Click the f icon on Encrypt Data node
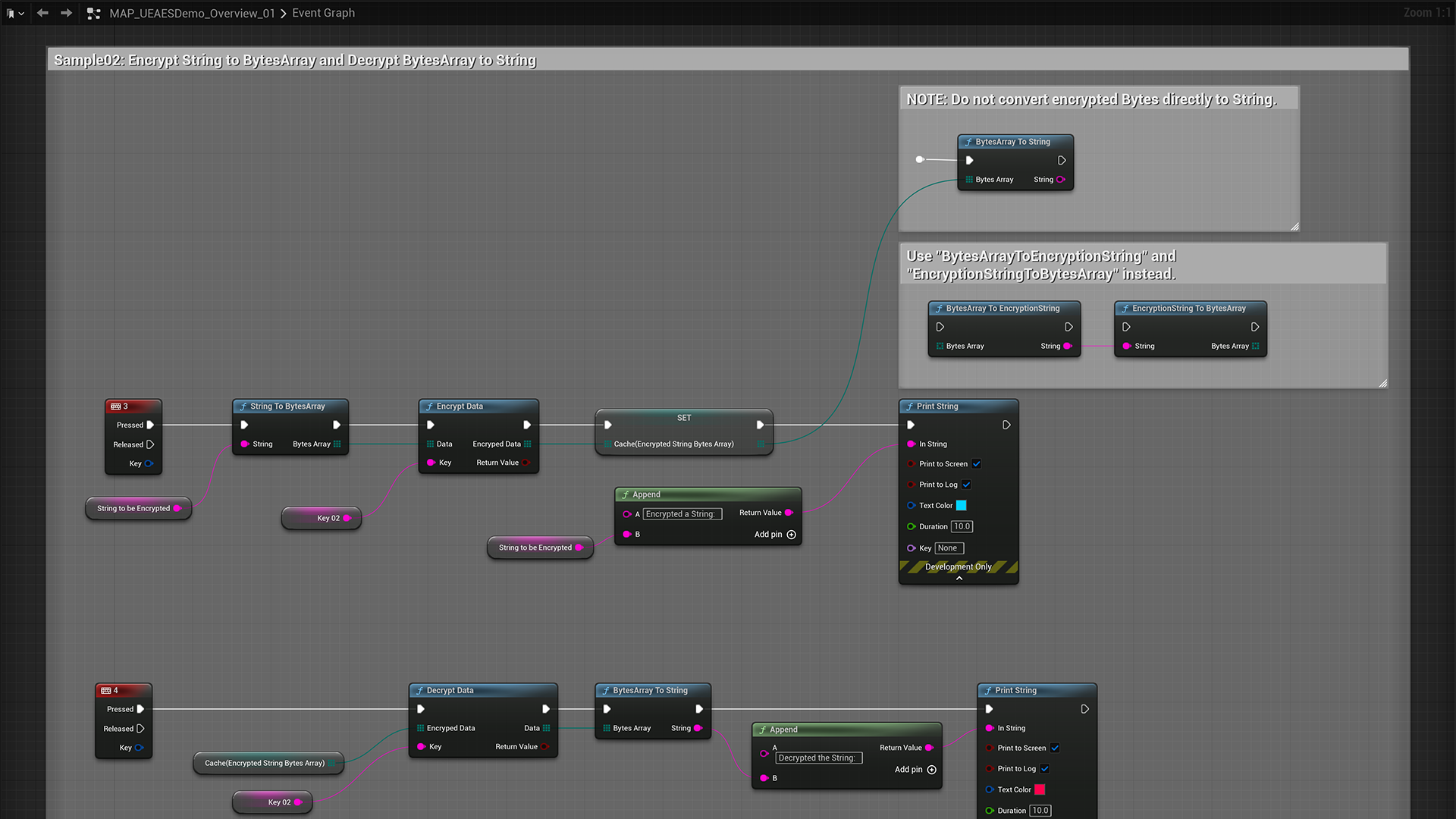Image resolution: width=1456 pixels, height=819 pixels. (x=429, y=406)
